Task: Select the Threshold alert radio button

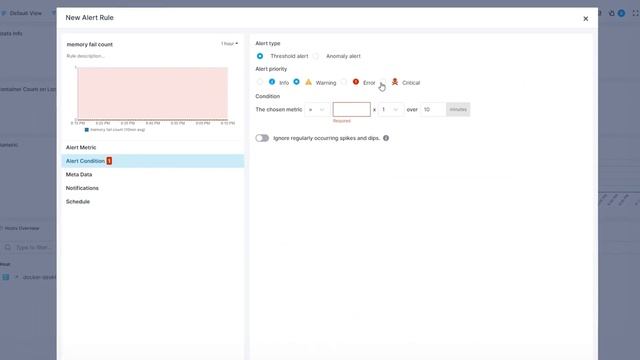Action: [260, 56]
